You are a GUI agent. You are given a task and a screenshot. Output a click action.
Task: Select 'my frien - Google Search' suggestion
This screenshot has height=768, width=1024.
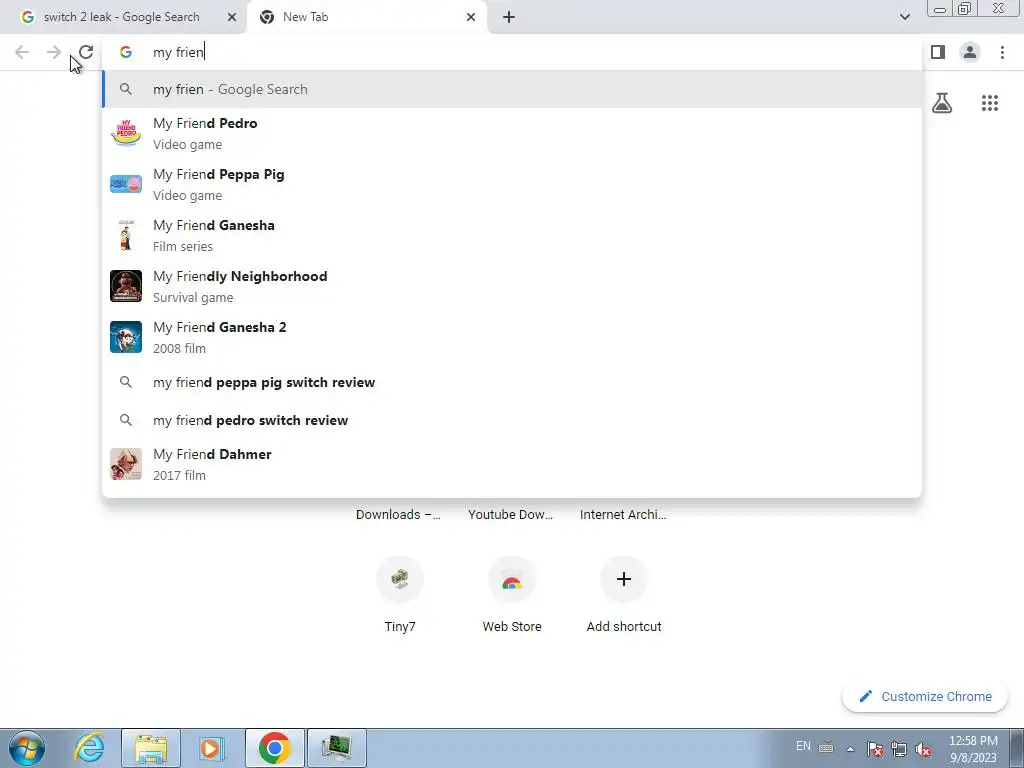coord(512,89)
